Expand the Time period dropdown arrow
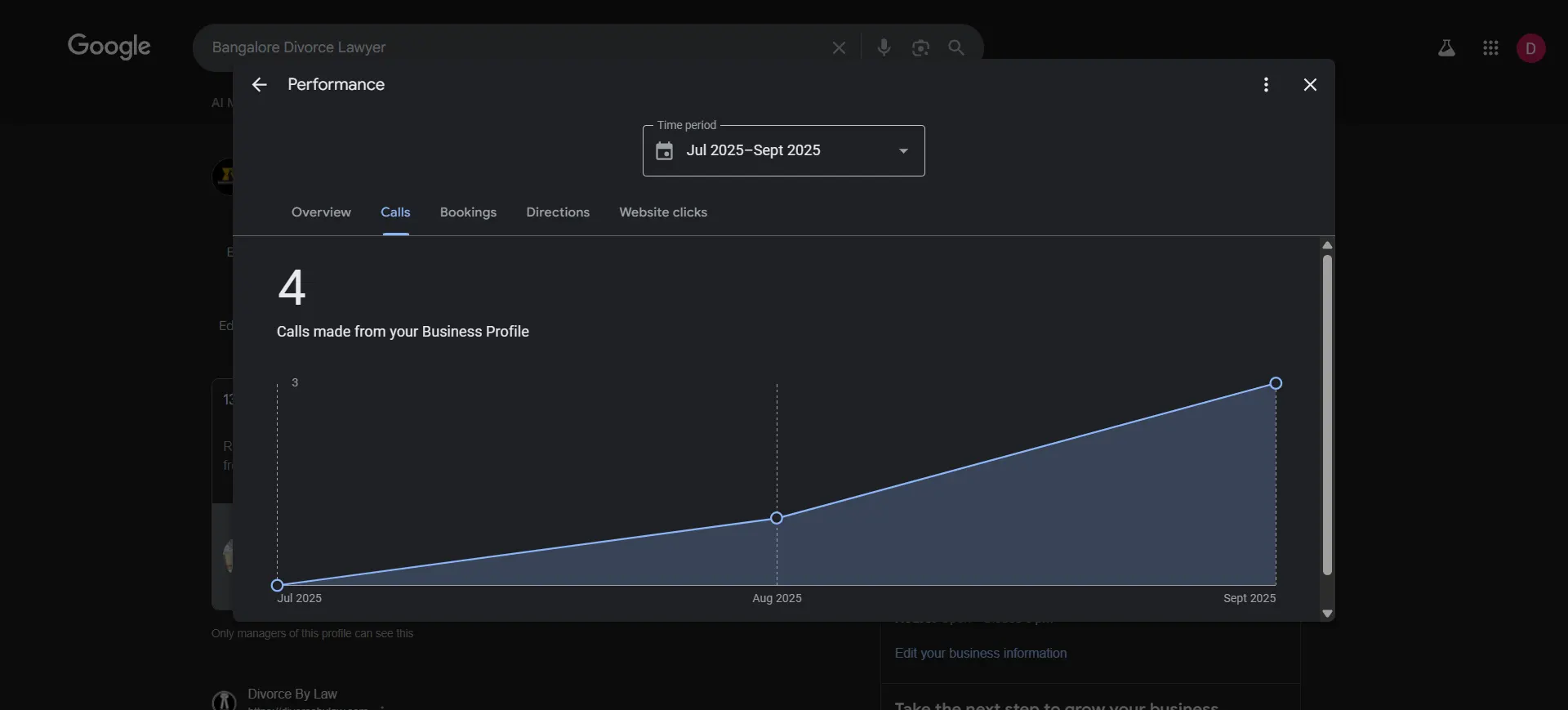1568x710 pixels. [903, 151]
